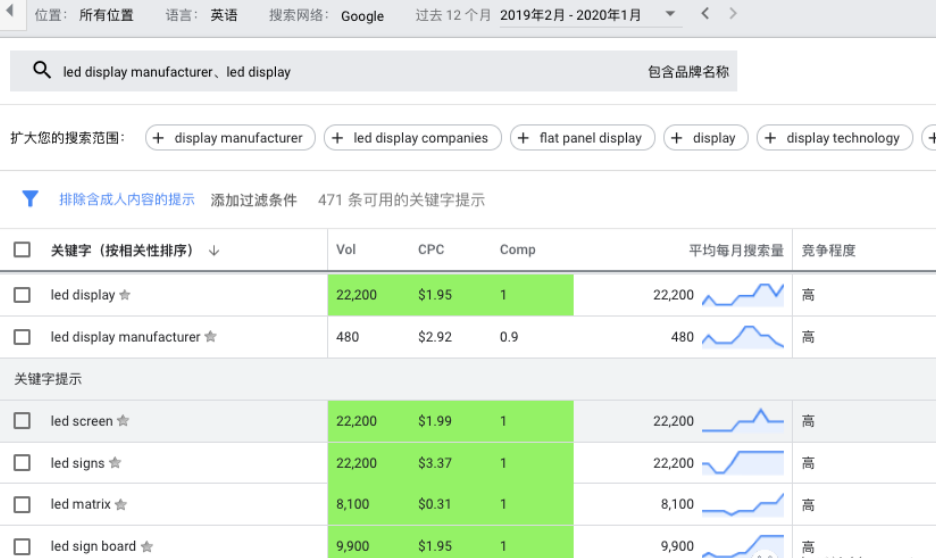936x558 pixels.
Task: Check the 'led screen' row checkbox
Action: coord(22,421)
